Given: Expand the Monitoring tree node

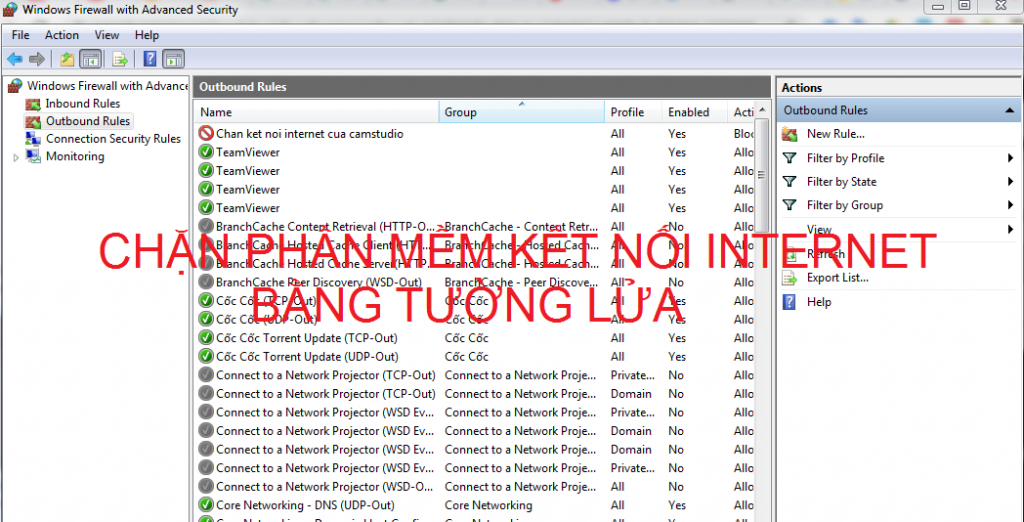Looking at the screenshot, I should point(16,157).
